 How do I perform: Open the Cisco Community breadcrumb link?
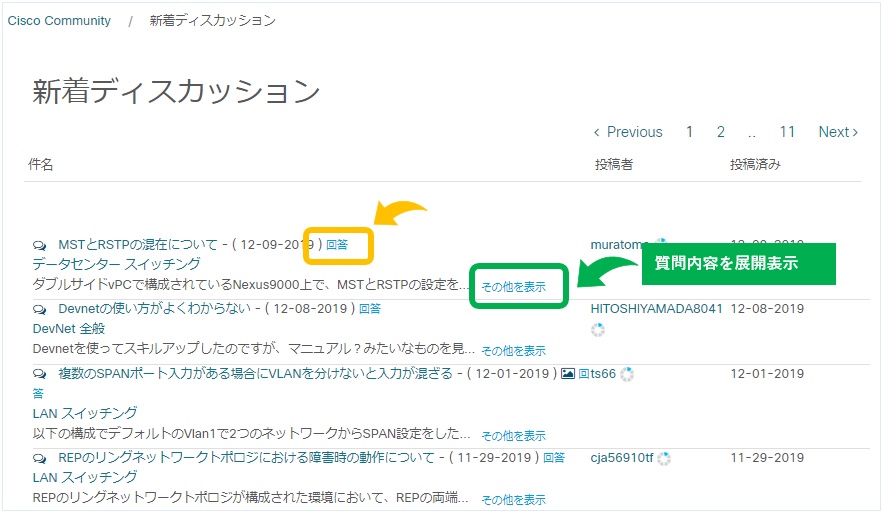pos(59,21)
